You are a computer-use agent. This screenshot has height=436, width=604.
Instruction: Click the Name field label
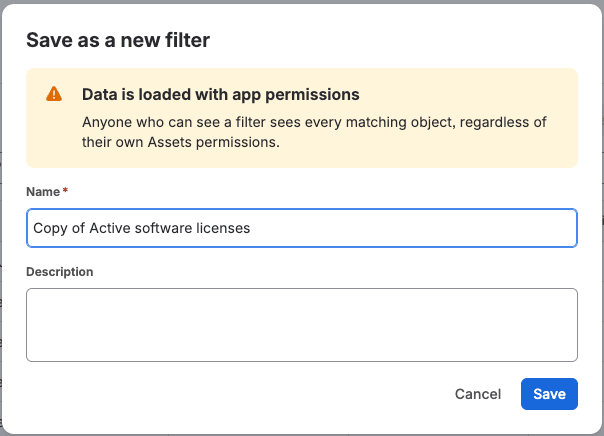coord(43,191)
